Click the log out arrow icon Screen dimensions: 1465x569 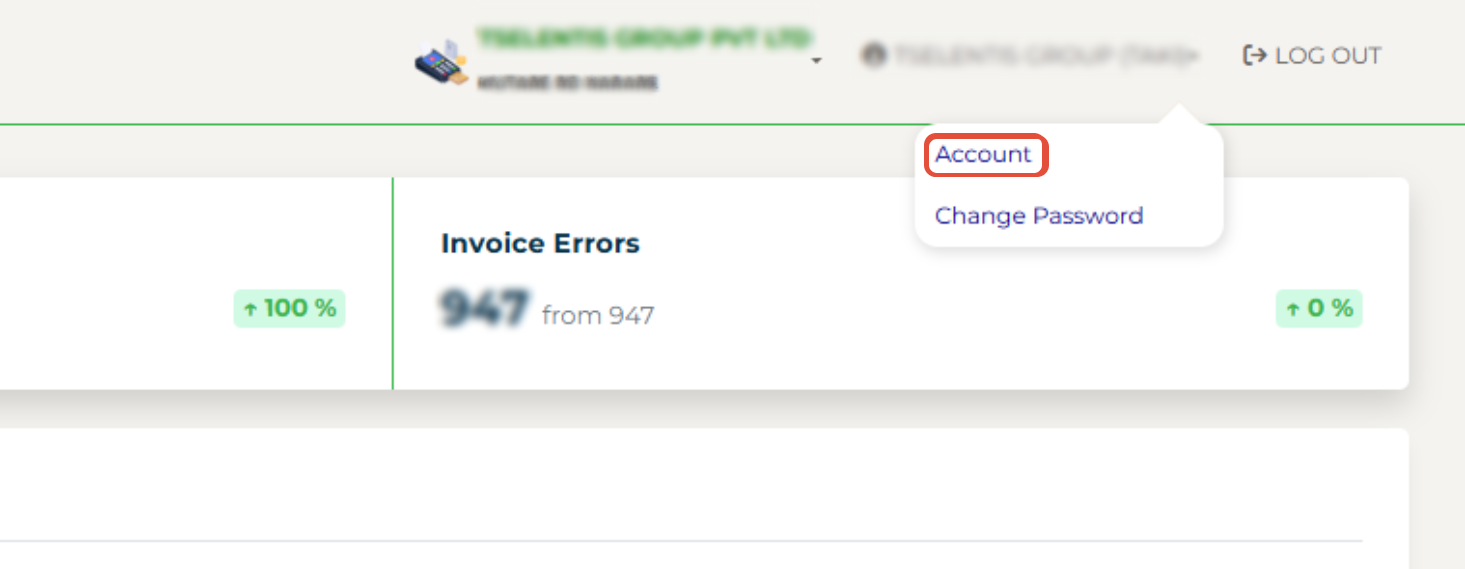1254,56
